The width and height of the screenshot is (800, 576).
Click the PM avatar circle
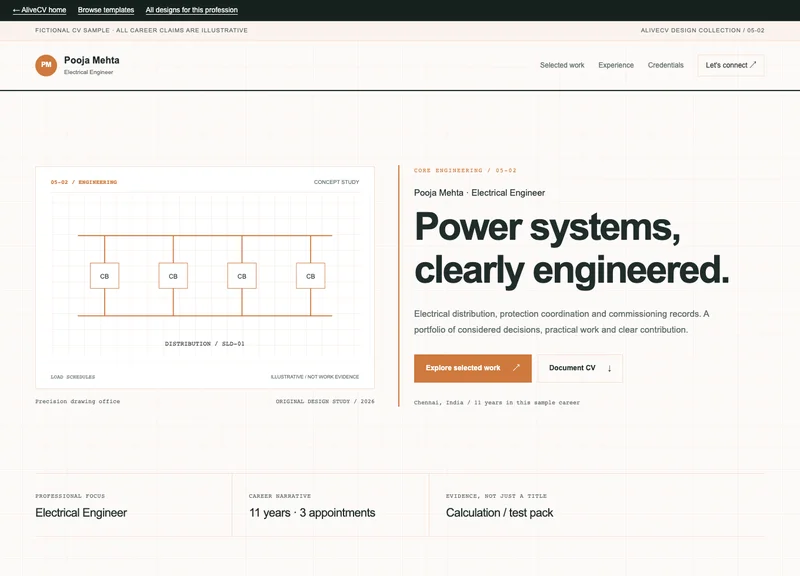point(46,65)
